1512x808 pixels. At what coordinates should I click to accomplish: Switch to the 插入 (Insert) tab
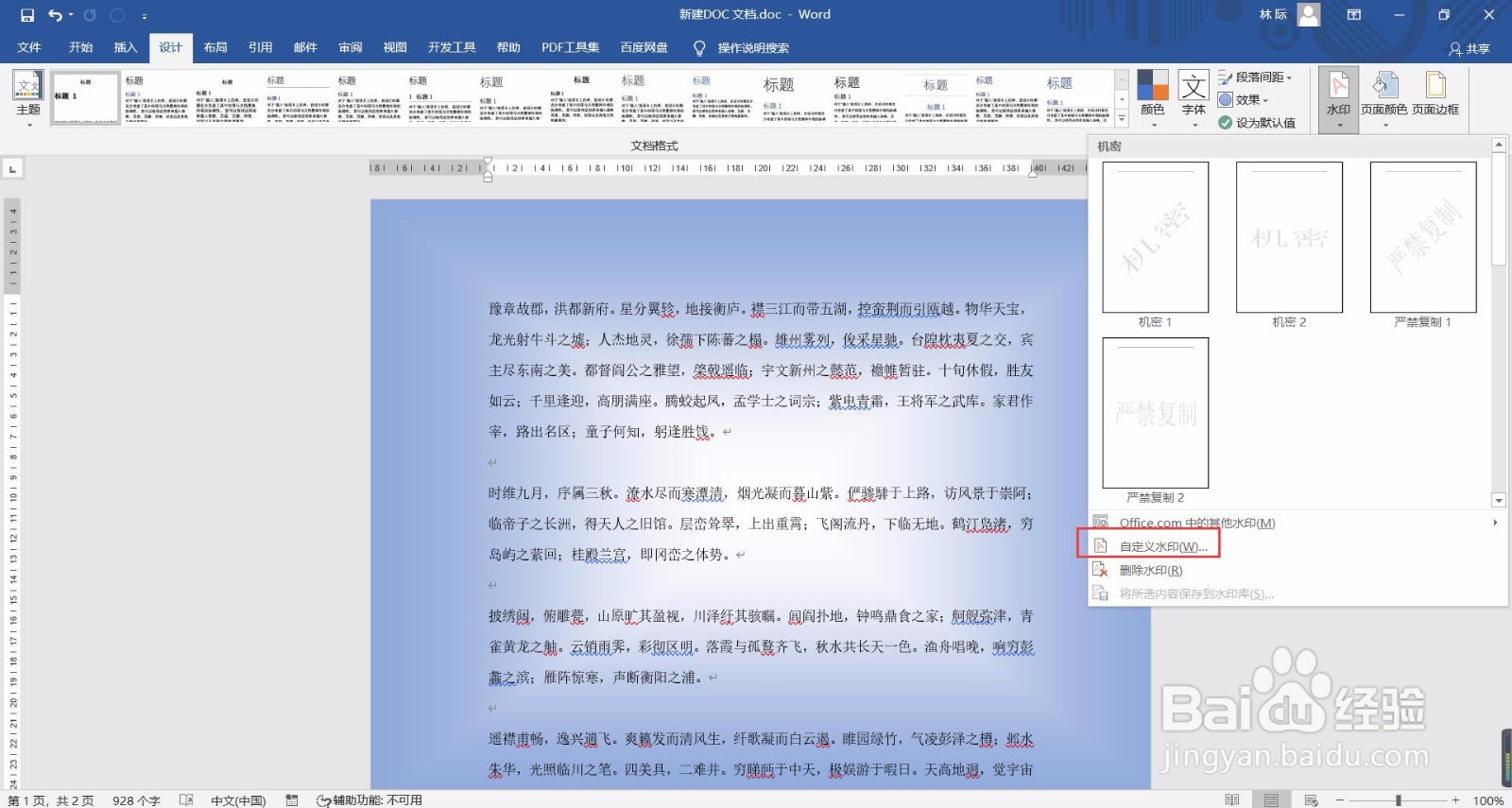(125, 47)
